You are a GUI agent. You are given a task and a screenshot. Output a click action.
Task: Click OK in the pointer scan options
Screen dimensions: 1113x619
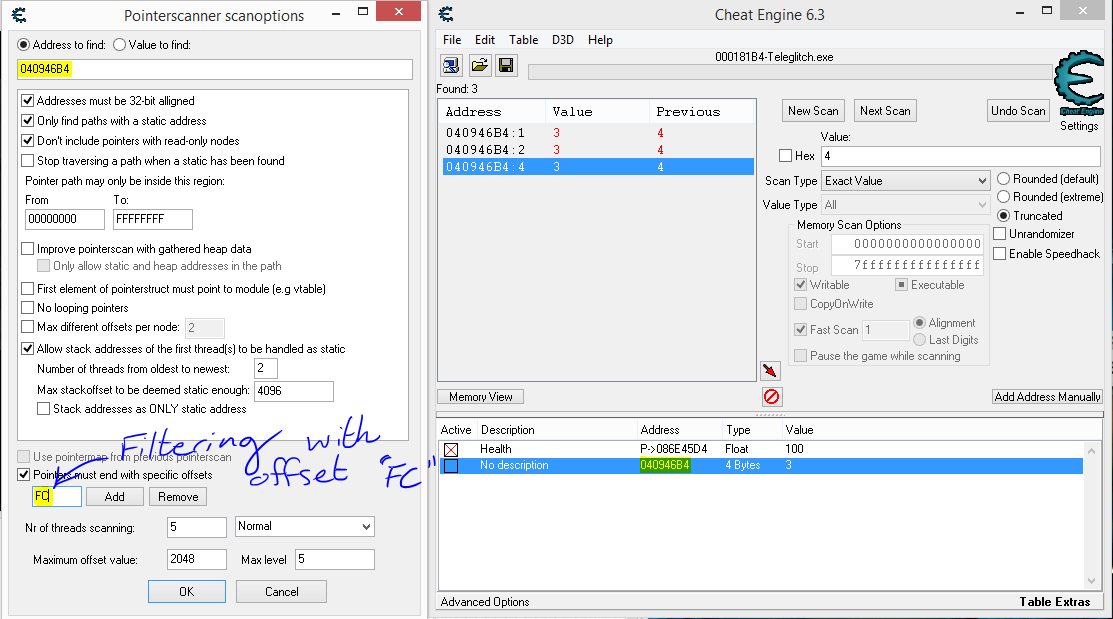187,591
